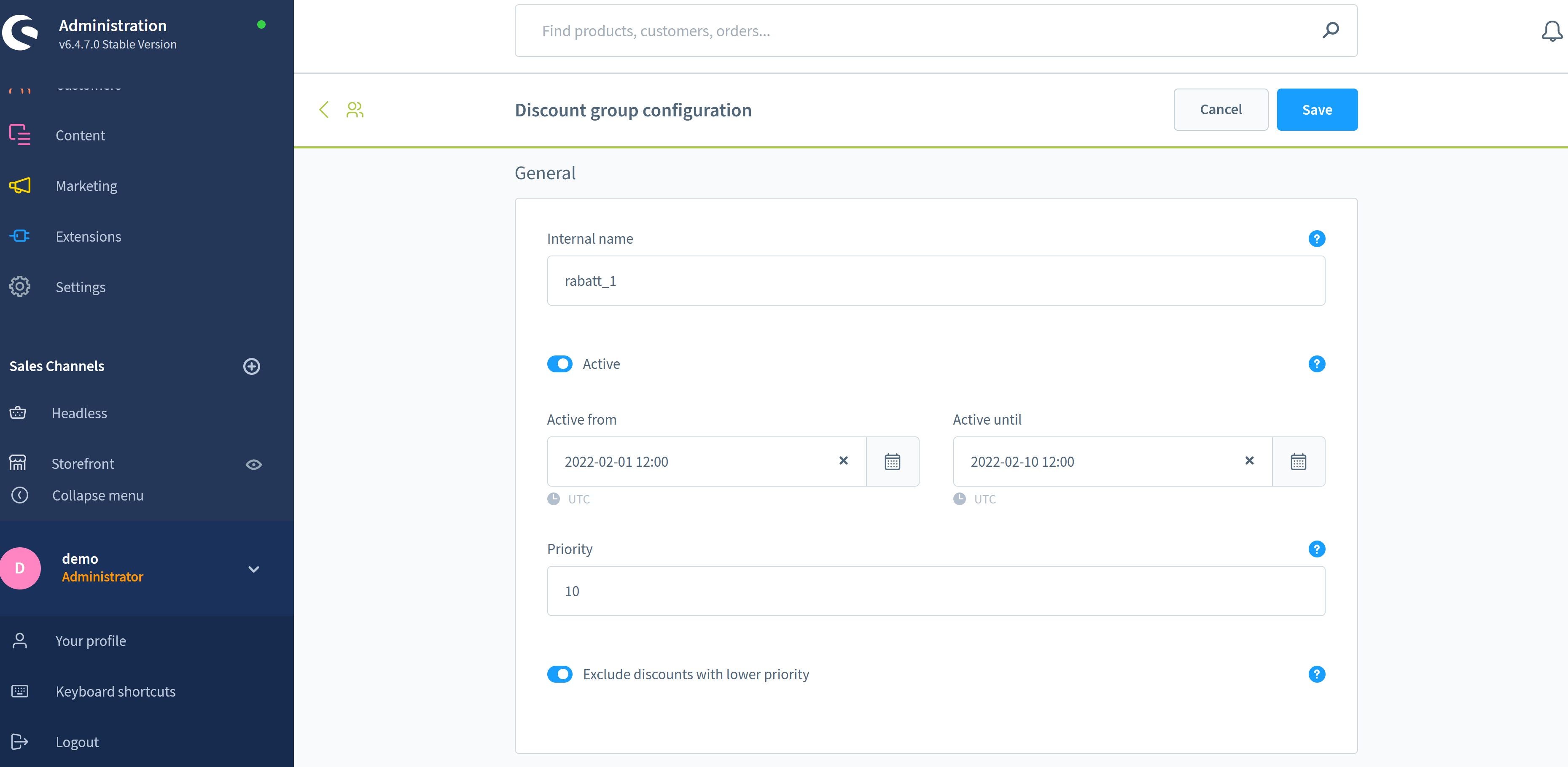Disable the Exclude discounts with lower priority toggle
1568x767 pixels.
[x=560, y=674]
